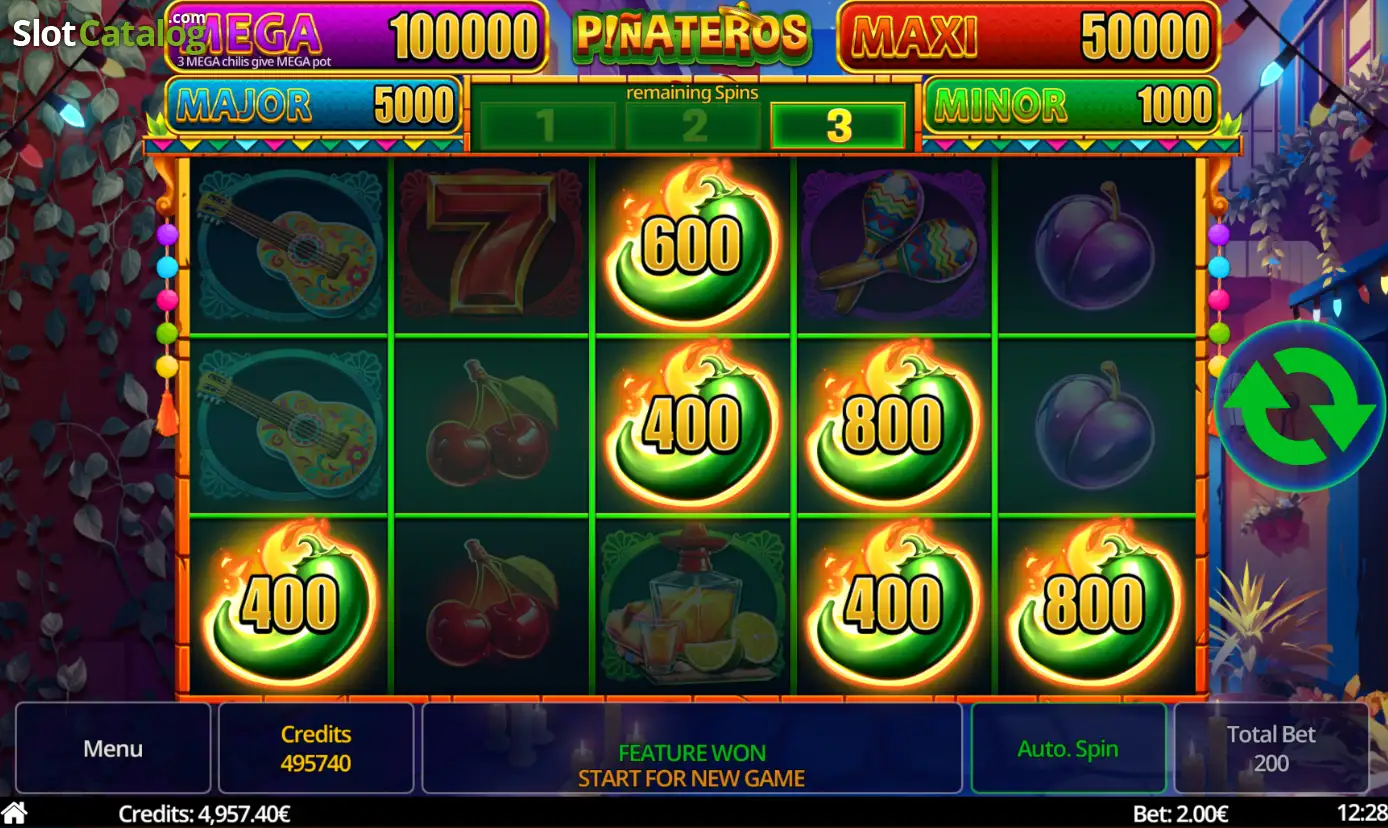Click the Credits 495740 panel
1388x828 pixels.
point(316,748)
